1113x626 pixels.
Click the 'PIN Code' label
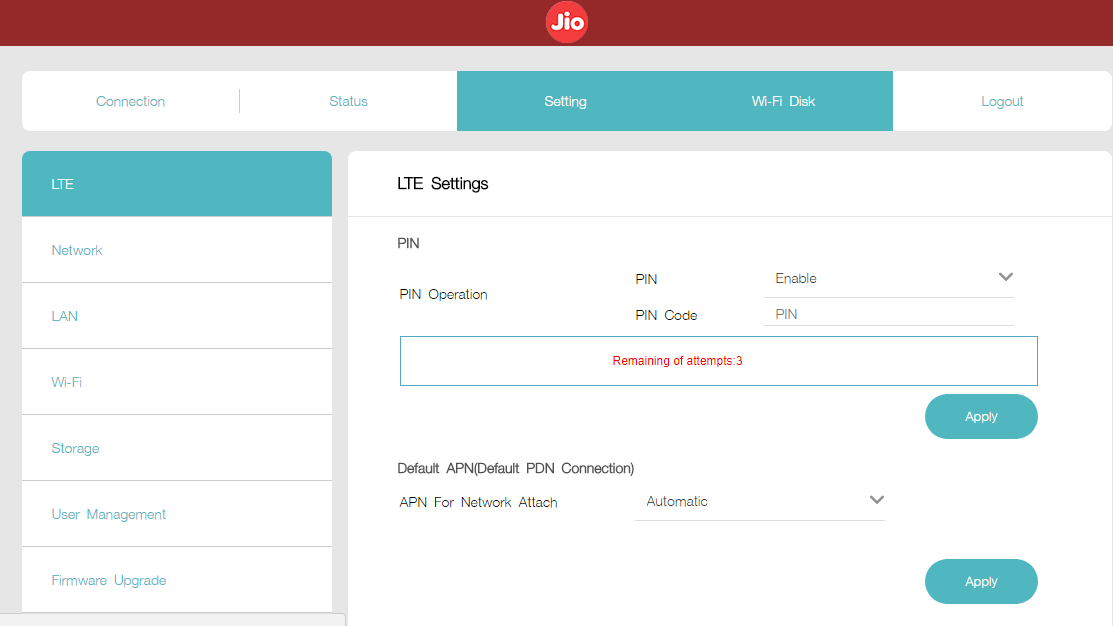pos(666,315)
